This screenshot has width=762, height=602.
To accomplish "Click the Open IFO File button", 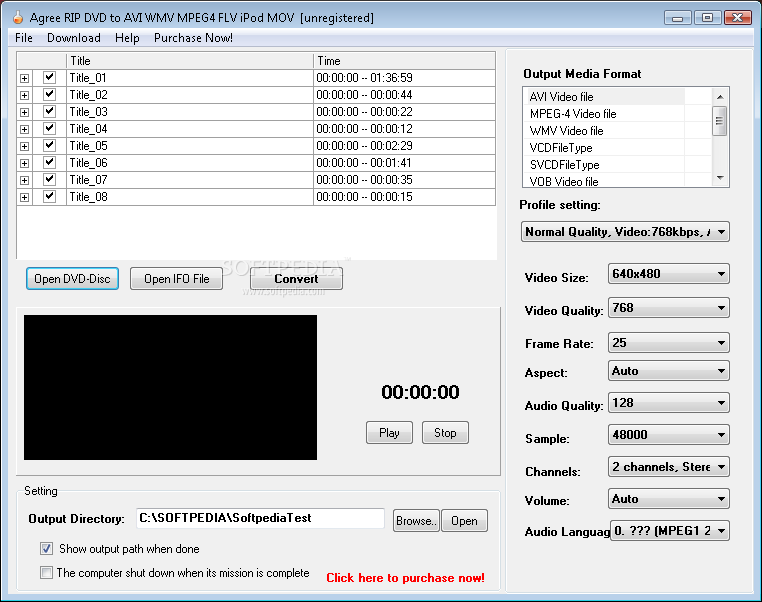I will 176,278.
